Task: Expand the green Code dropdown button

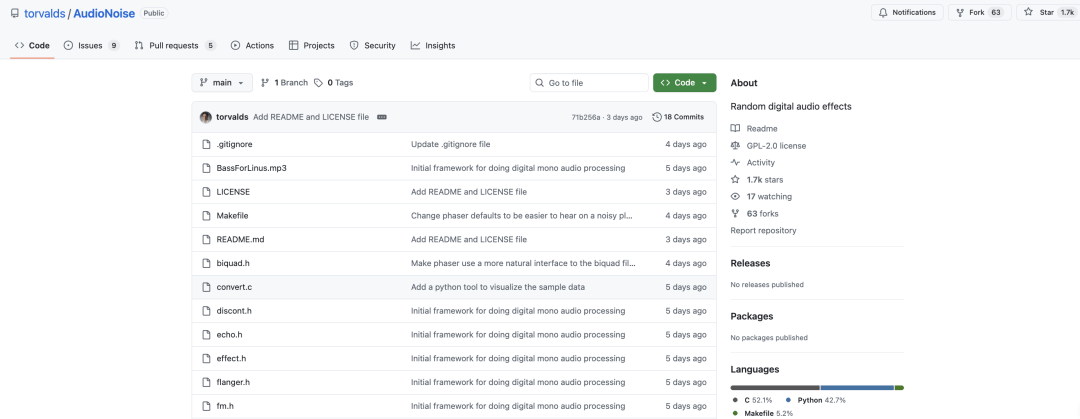Action: coord(685,83)
